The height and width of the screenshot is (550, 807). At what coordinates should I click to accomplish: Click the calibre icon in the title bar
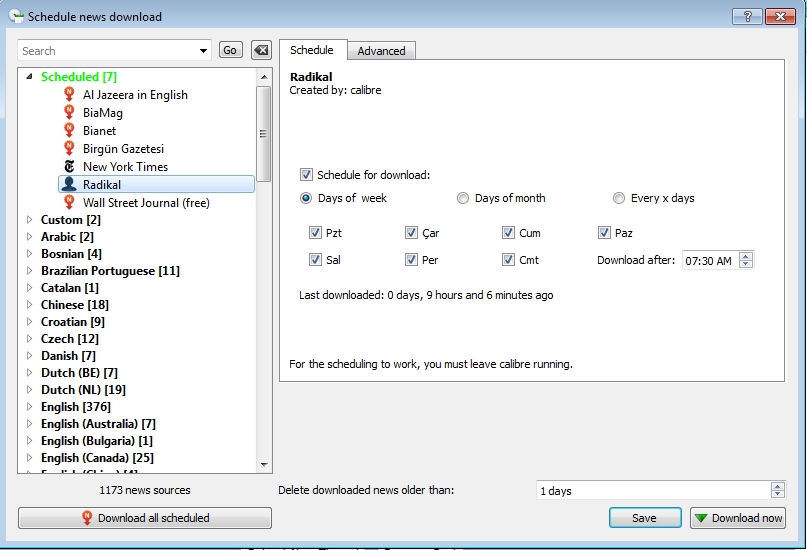(15, 16)
